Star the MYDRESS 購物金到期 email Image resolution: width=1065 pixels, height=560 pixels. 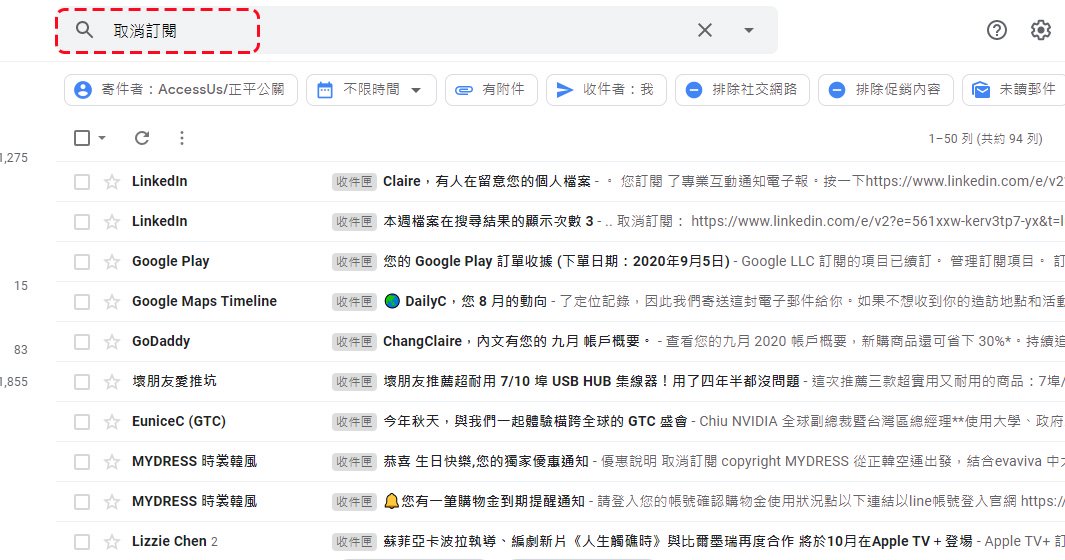click(111, 502)
